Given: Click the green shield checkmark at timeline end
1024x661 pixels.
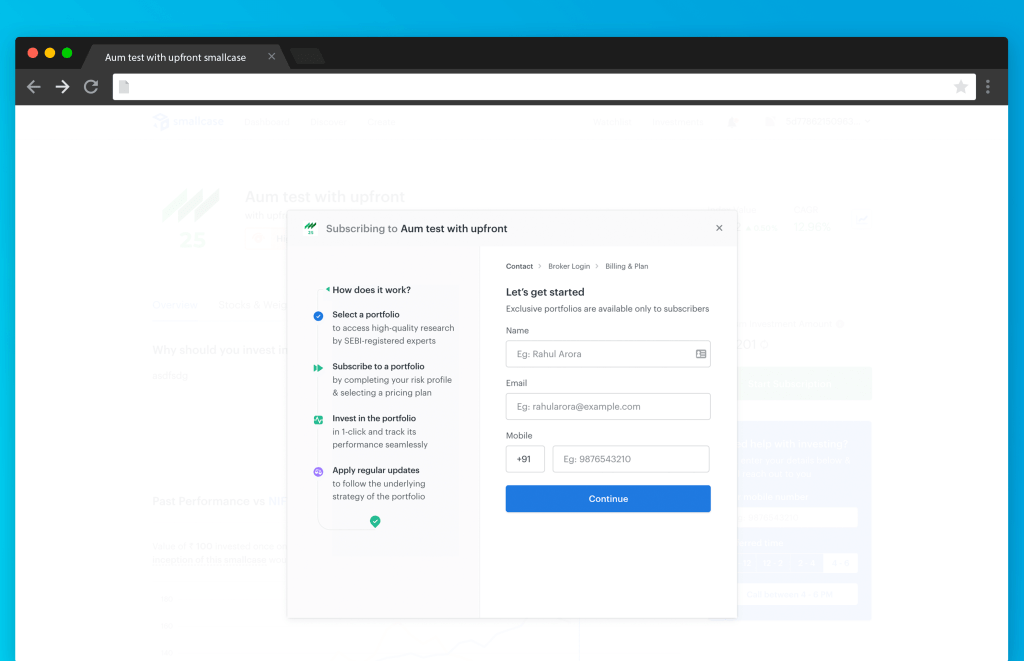Looking at the screenshot, I should pos(375,521).
